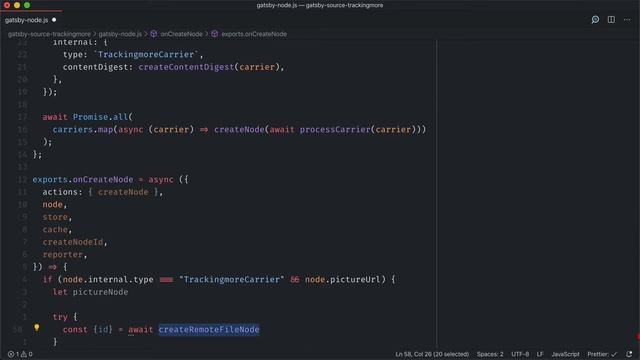
Task: Click the store parameter
Action: point(55,217)
